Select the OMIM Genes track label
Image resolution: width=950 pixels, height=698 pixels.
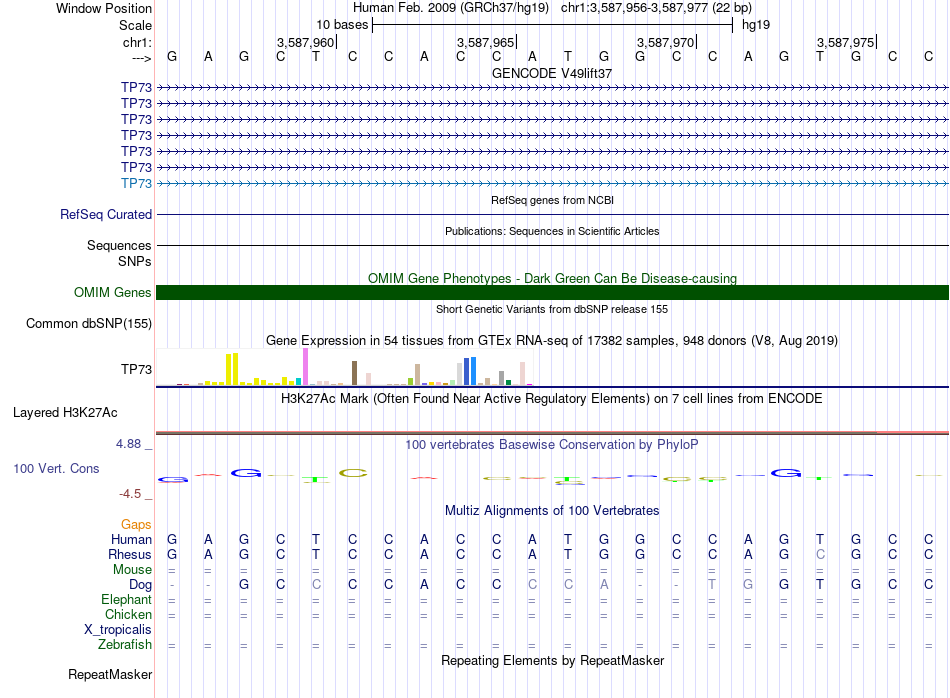113,292
